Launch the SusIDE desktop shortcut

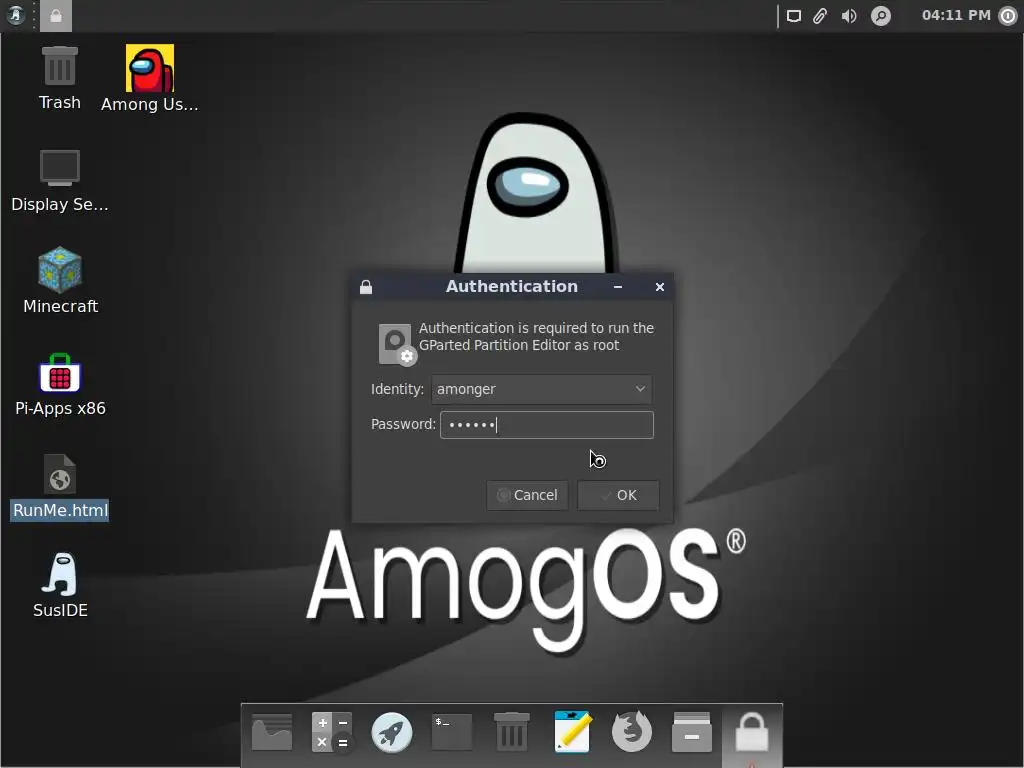coord(60,586)
